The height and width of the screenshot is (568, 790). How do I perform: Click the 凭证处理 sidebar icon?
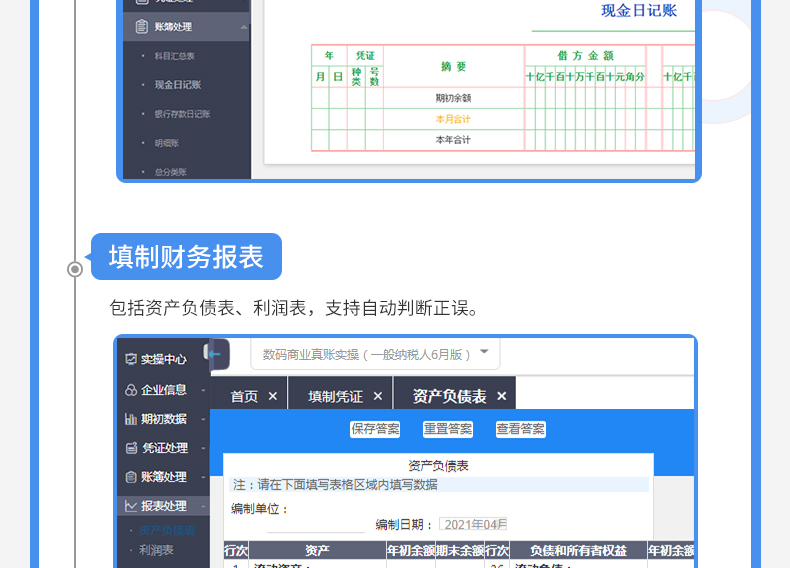(x=130, y=448)
